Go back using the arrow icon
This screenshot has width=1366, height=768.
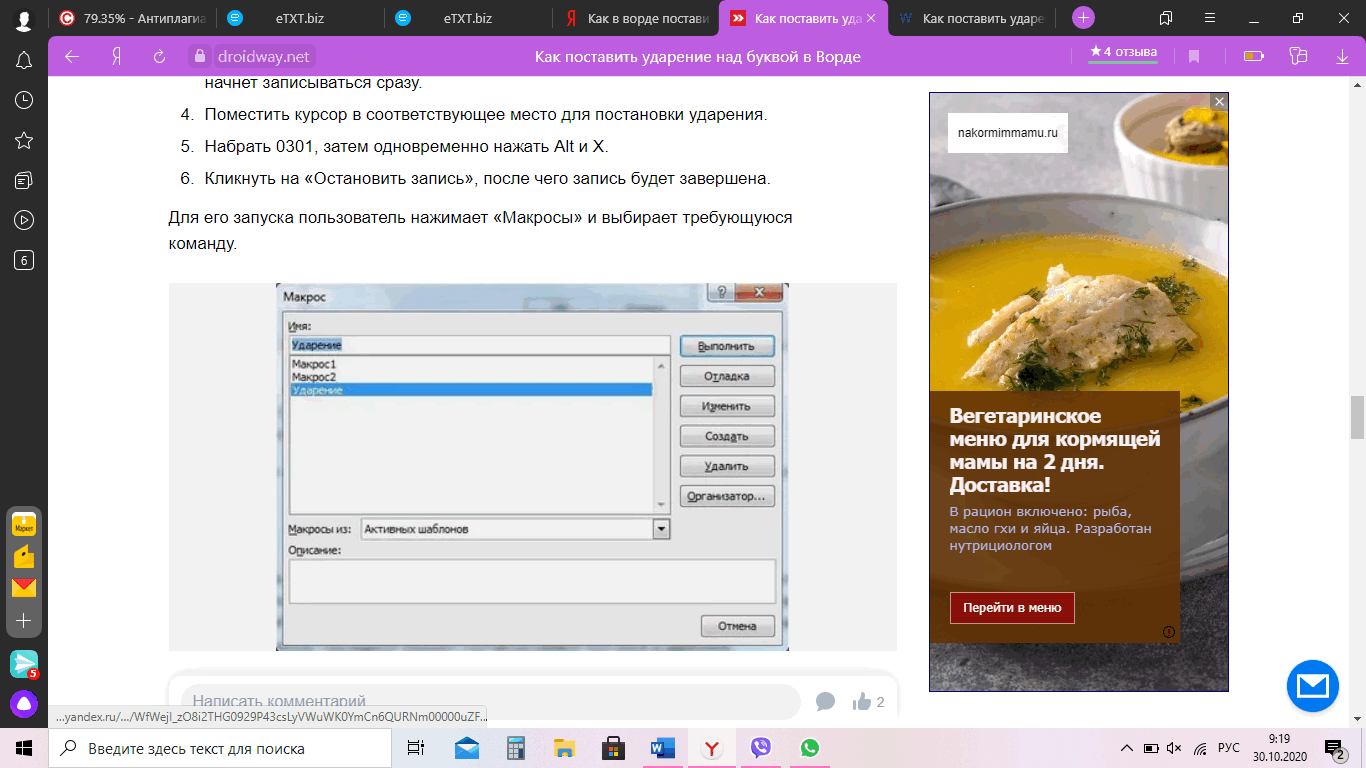click(72, 57)
